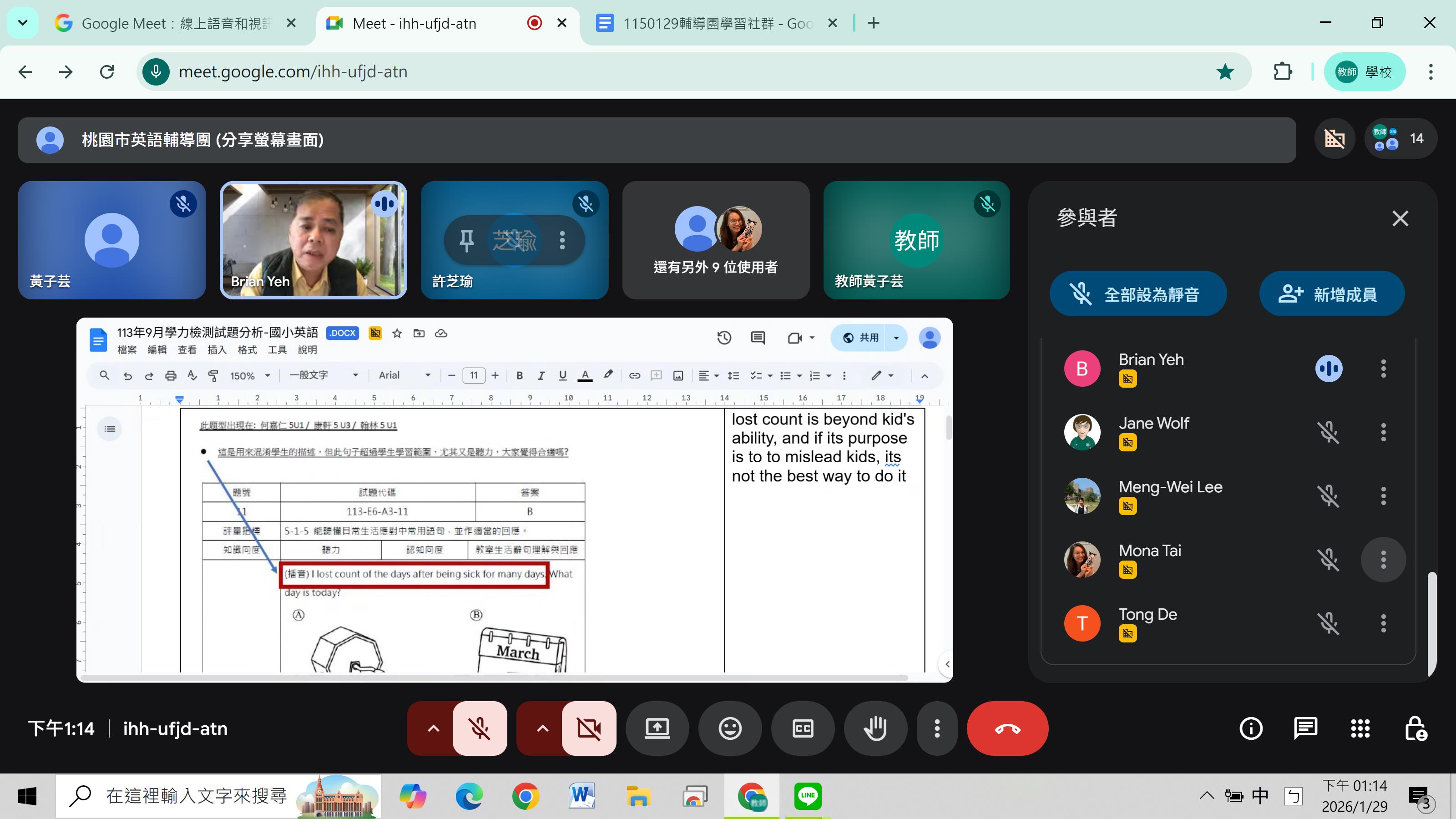Open more options for Mona Tai
Viewport: 1456px width, 819px height.
click(1383, 560)
